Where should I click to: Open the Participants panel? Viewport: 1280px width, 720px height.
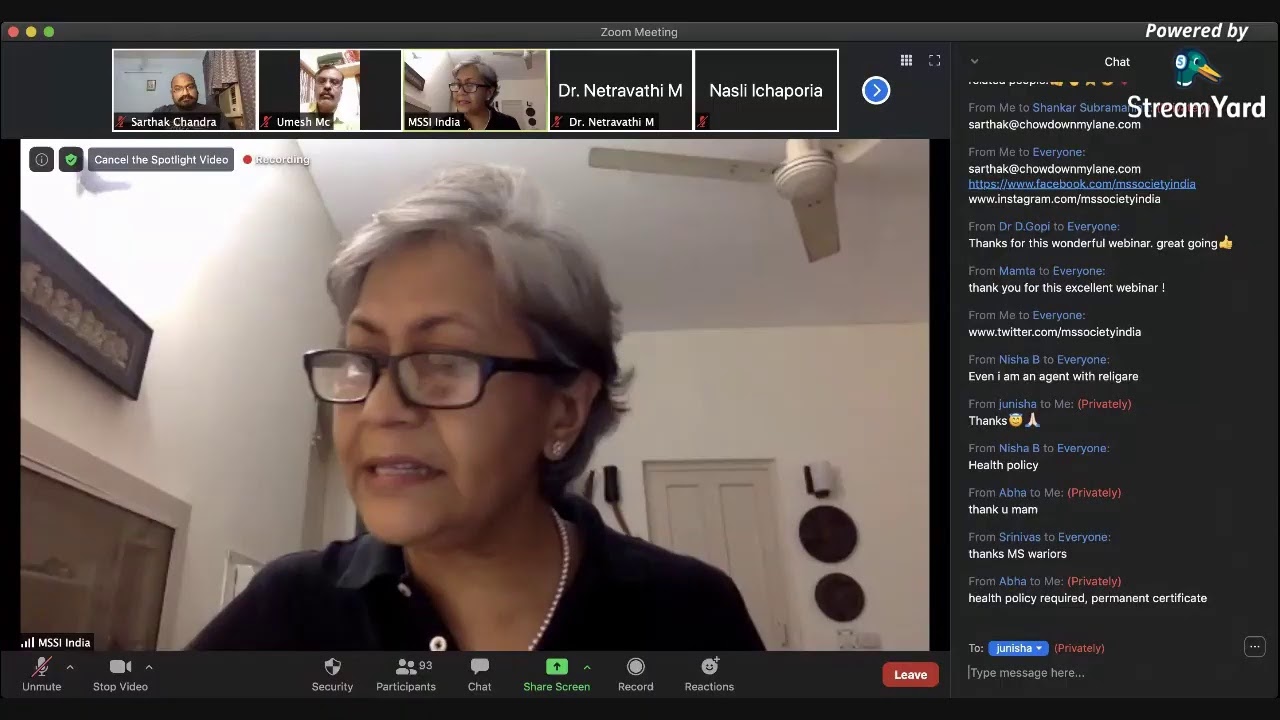[406, 675]
